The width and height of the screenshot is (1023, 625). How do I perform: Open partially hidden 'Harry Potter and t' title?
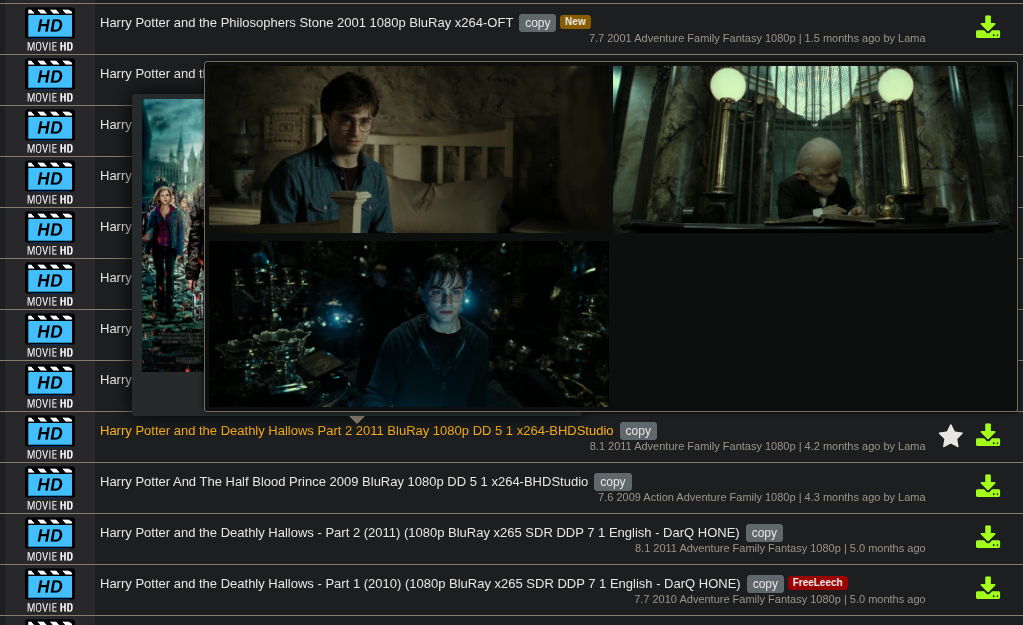(151, 74)
